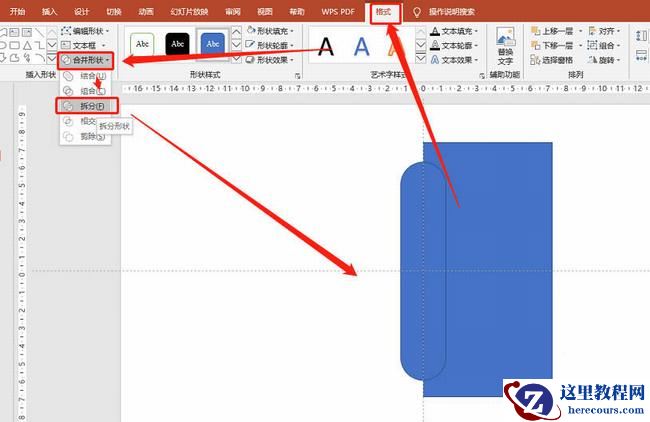Pick the straight line shape

39,32
